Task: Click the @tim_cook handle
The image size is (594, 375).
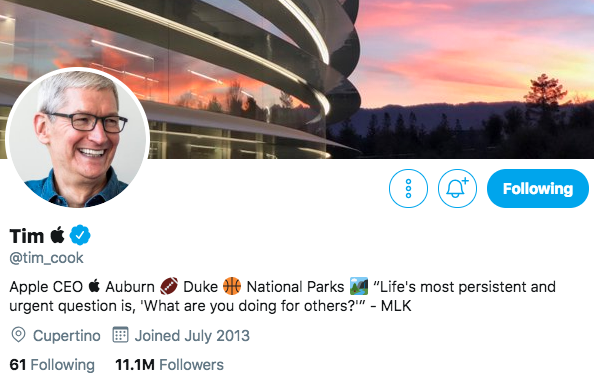Action: [x=46, y=258]
